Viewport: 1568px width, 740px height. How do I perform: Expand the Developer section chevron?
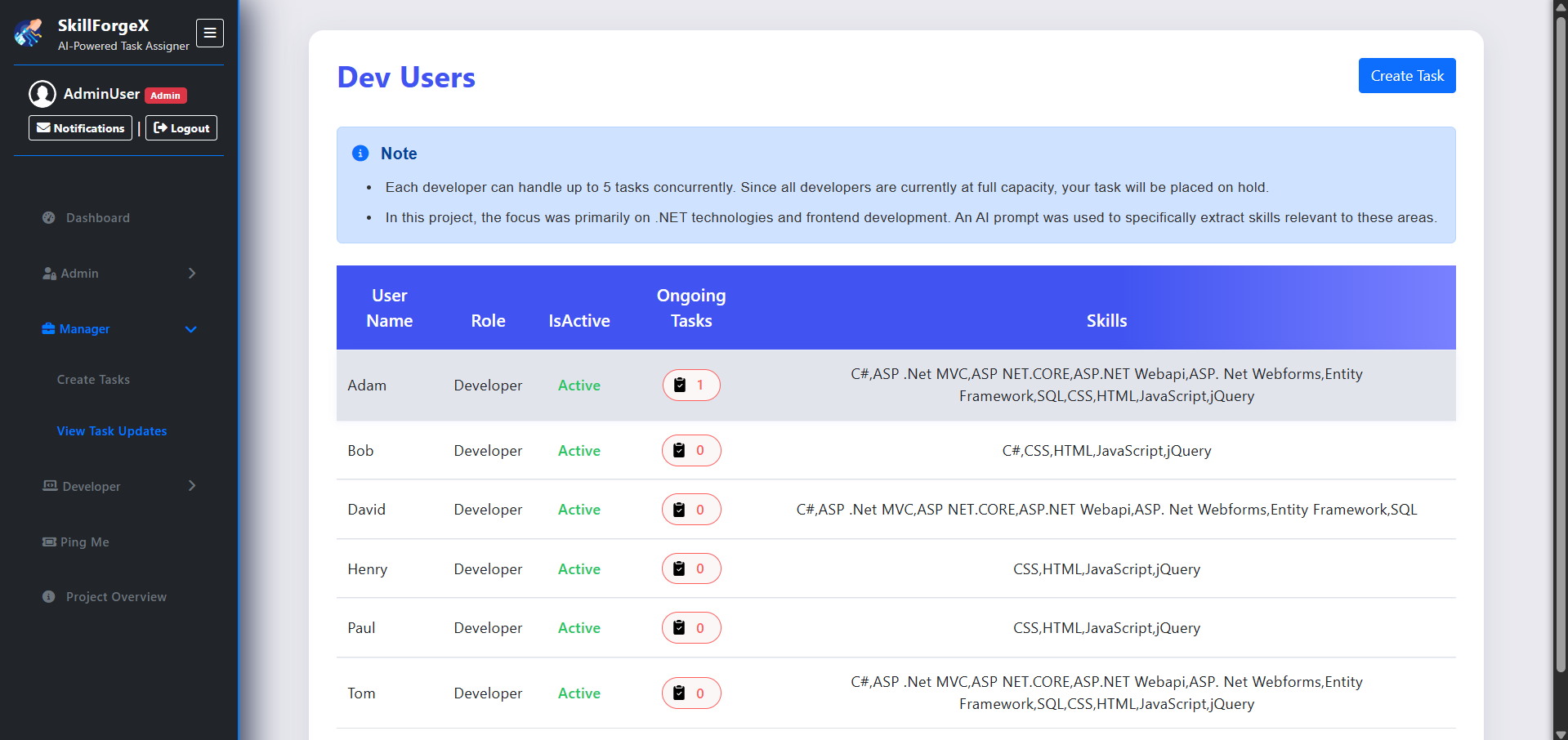191,486
